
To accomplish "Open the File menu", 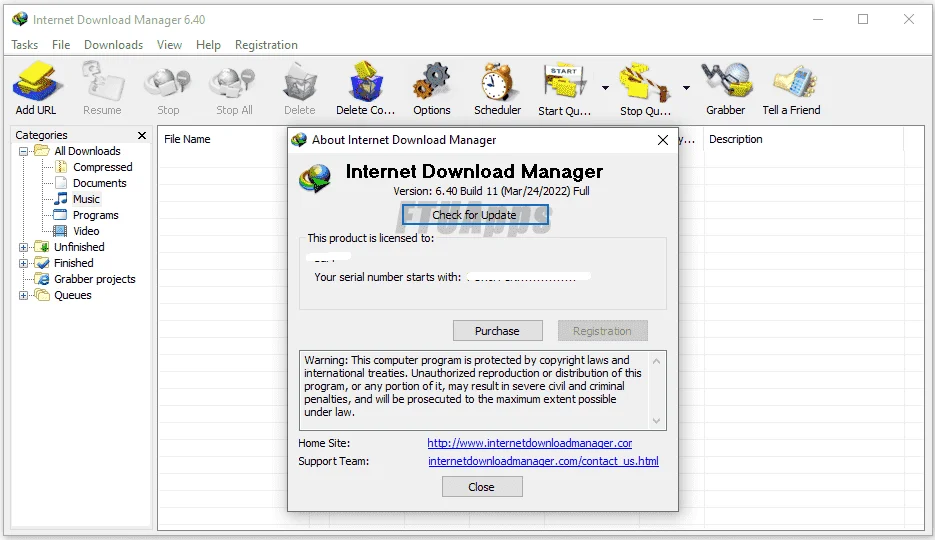I will click(x=61, y=45).
